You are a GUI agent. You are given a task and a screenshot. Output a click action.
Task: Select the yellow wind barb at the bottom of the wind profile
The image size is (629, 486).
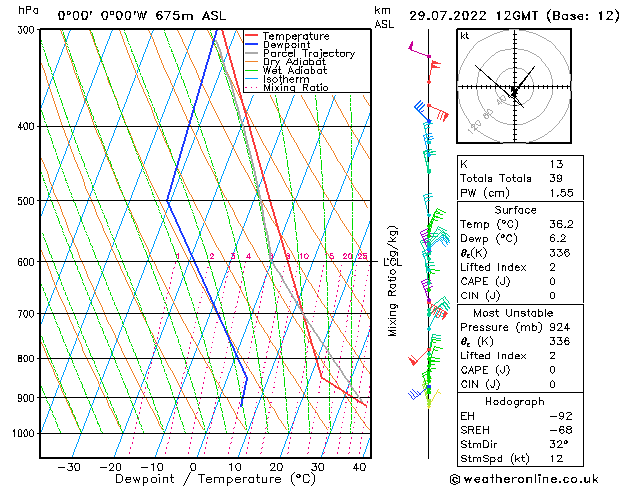(x=429, y=402)
